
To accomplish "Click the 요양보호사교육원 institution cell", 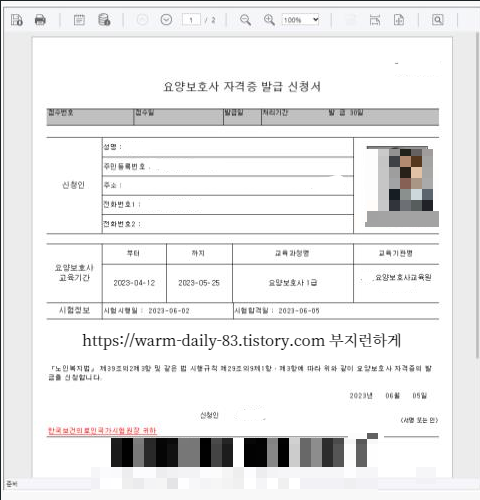I will click(396, 283).
